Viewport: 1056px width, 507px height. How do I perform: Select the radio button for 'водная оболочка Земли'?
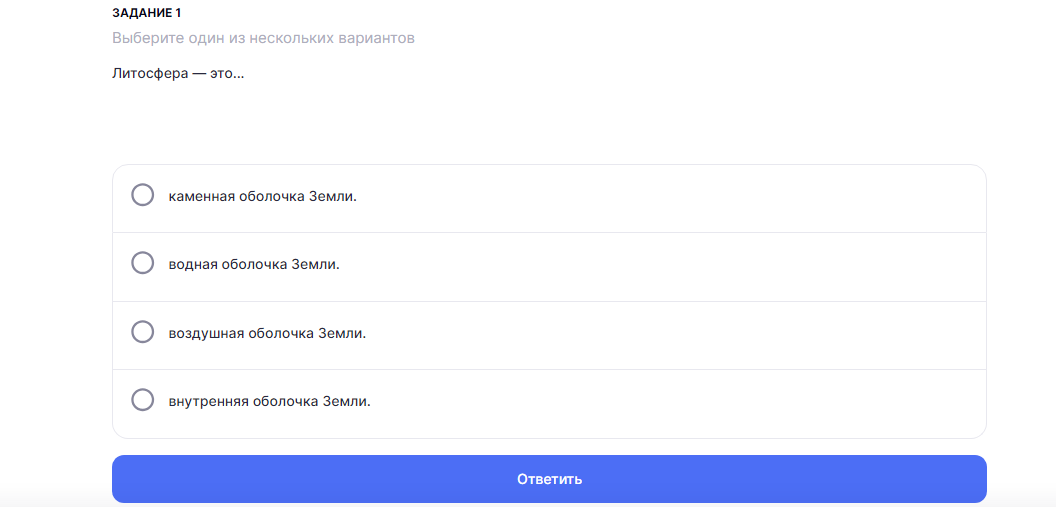tap(142, 263)
